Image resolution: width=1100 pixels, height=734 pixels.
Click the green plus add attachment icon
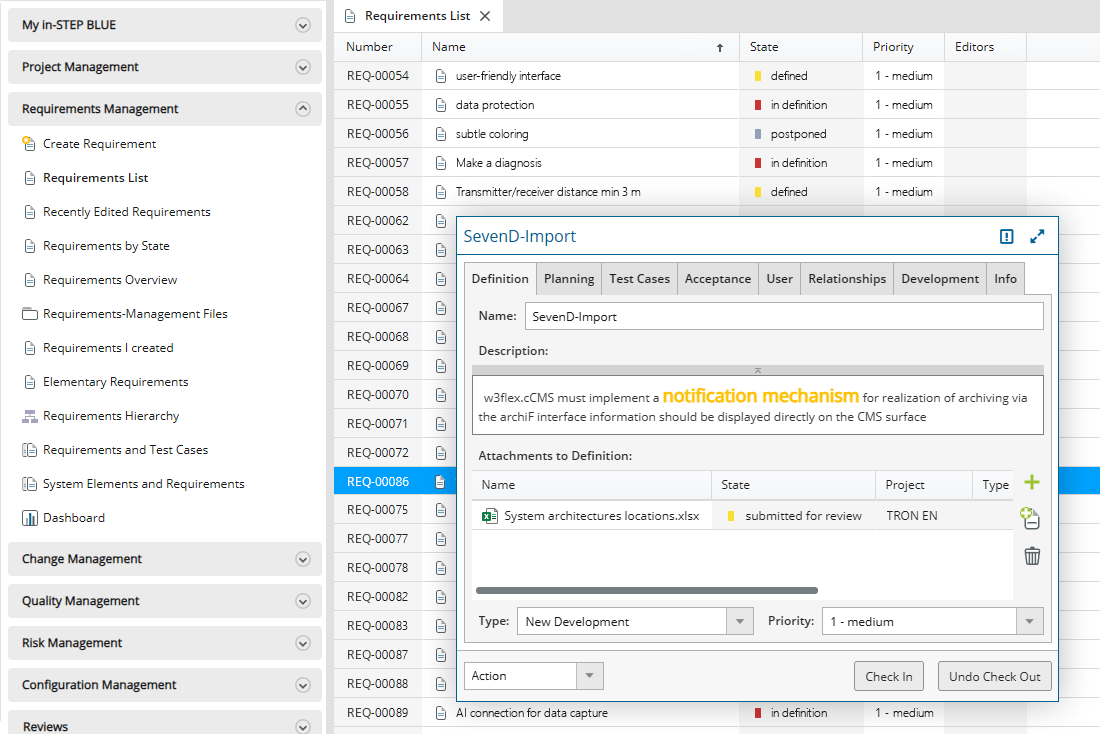pyautogui.click(x=1032, y=483)
